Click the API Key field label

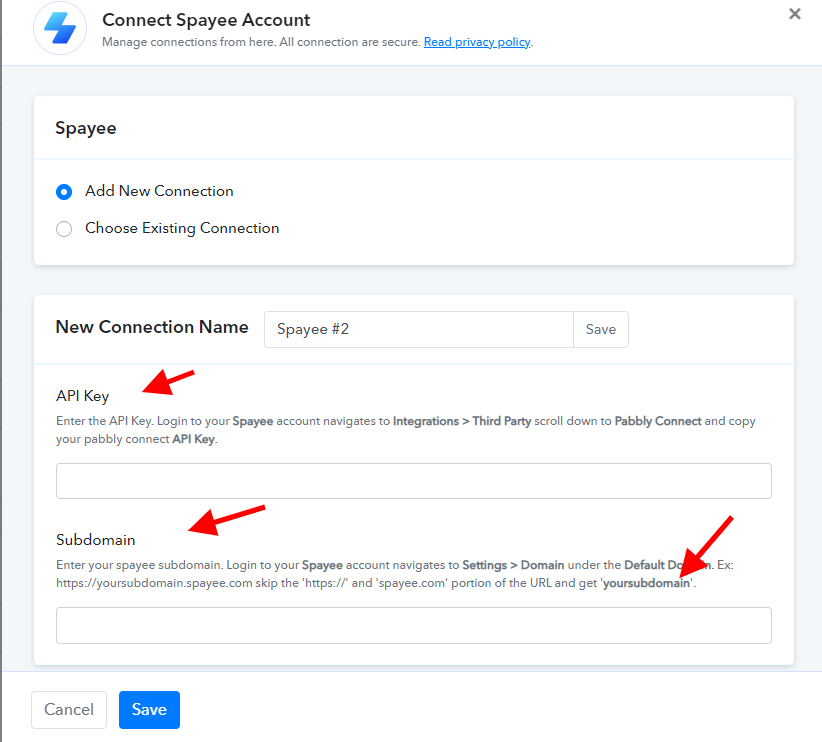82,396
